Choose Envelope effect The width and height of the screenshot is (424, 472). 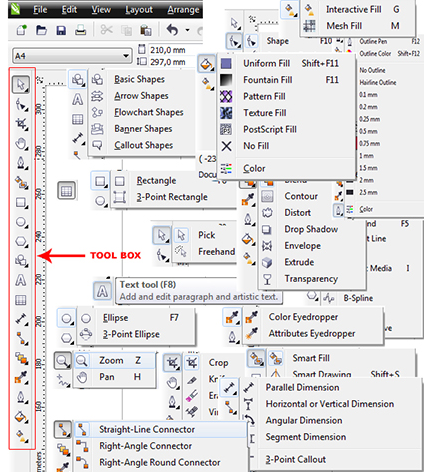click(x=302, y=246)
